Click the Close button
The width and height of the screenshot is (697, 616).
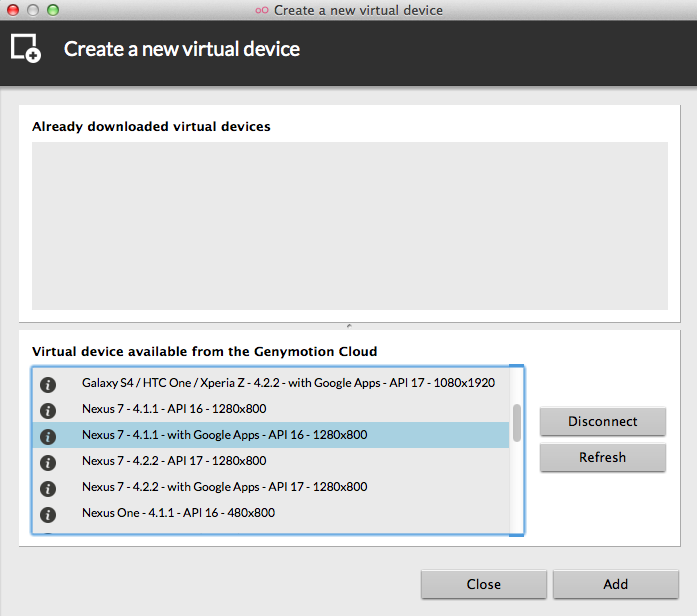click(x=484, y=584)
